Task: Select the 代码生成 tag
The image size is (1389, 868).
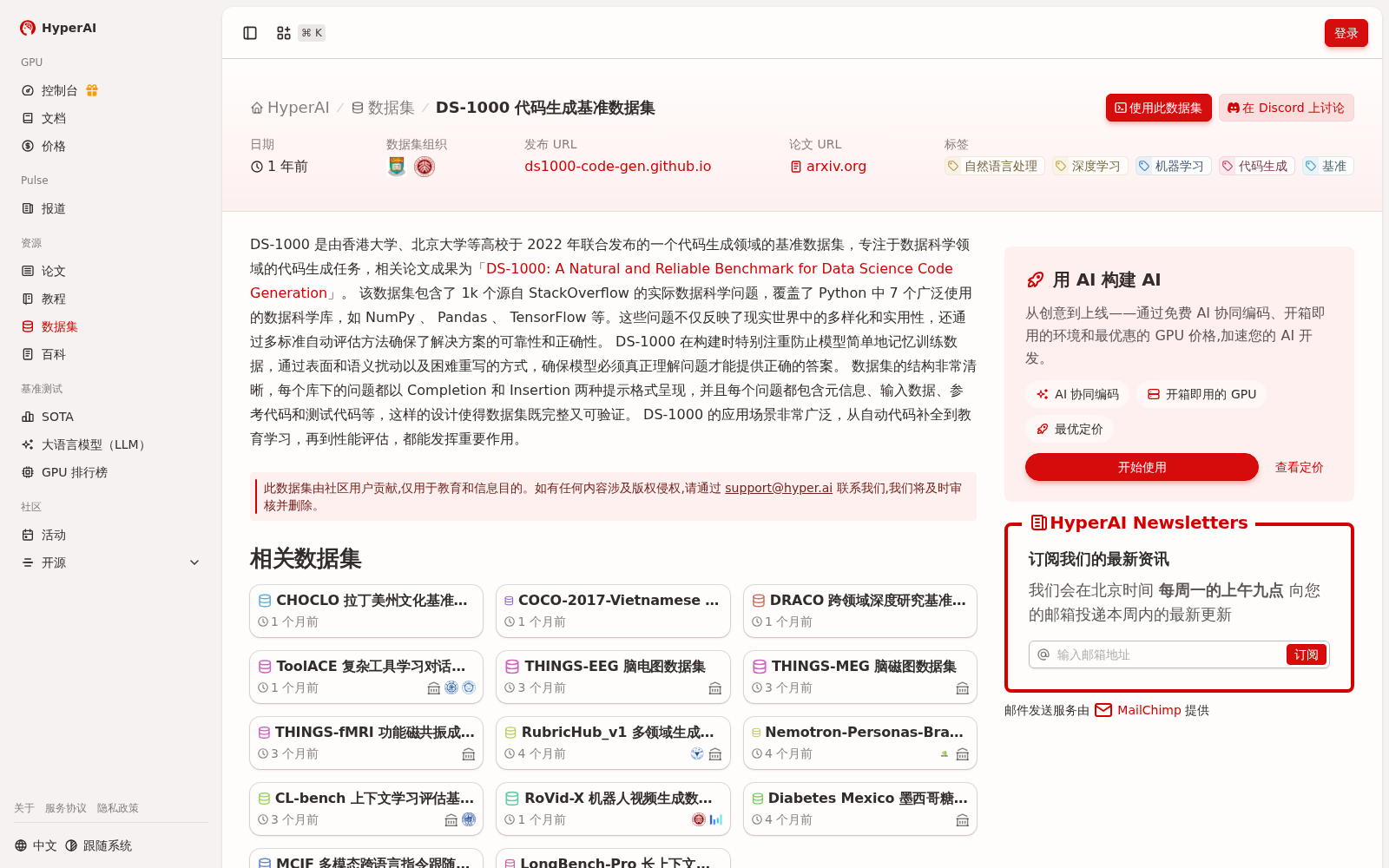Action: [1255, 166]
